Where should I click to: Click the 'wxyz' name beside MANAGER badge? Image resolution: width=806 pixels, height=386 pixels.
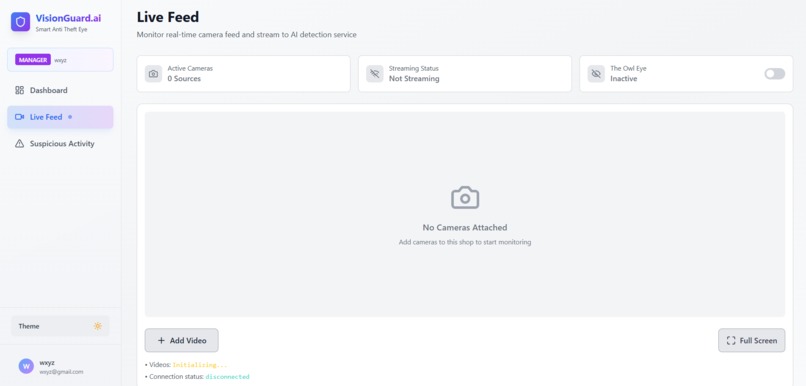(60, 60)
